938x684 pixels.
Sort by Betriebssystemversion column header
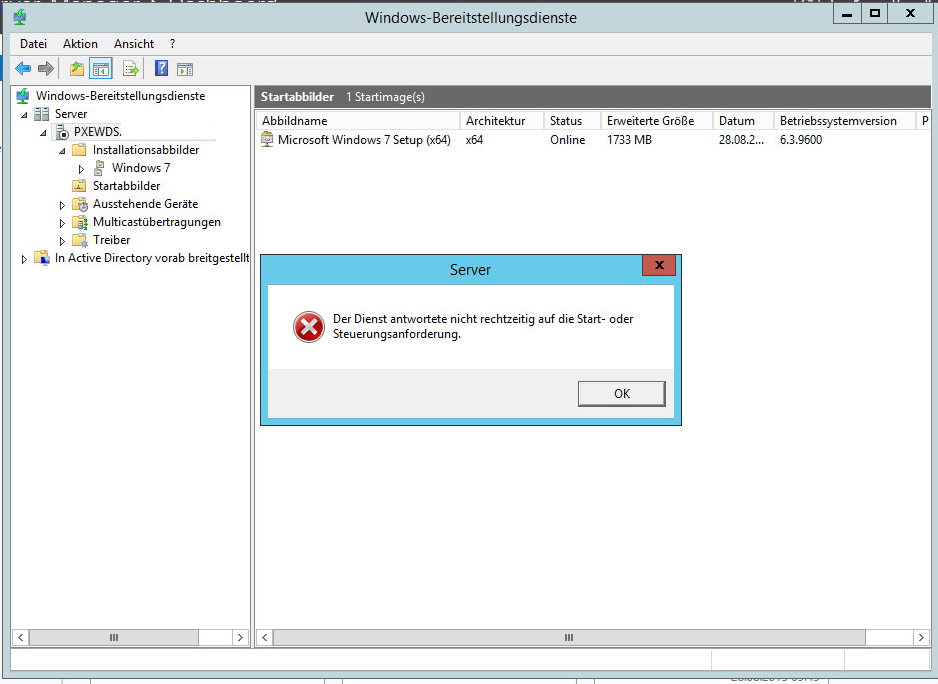pyautogui.click(x=844, y=121)
